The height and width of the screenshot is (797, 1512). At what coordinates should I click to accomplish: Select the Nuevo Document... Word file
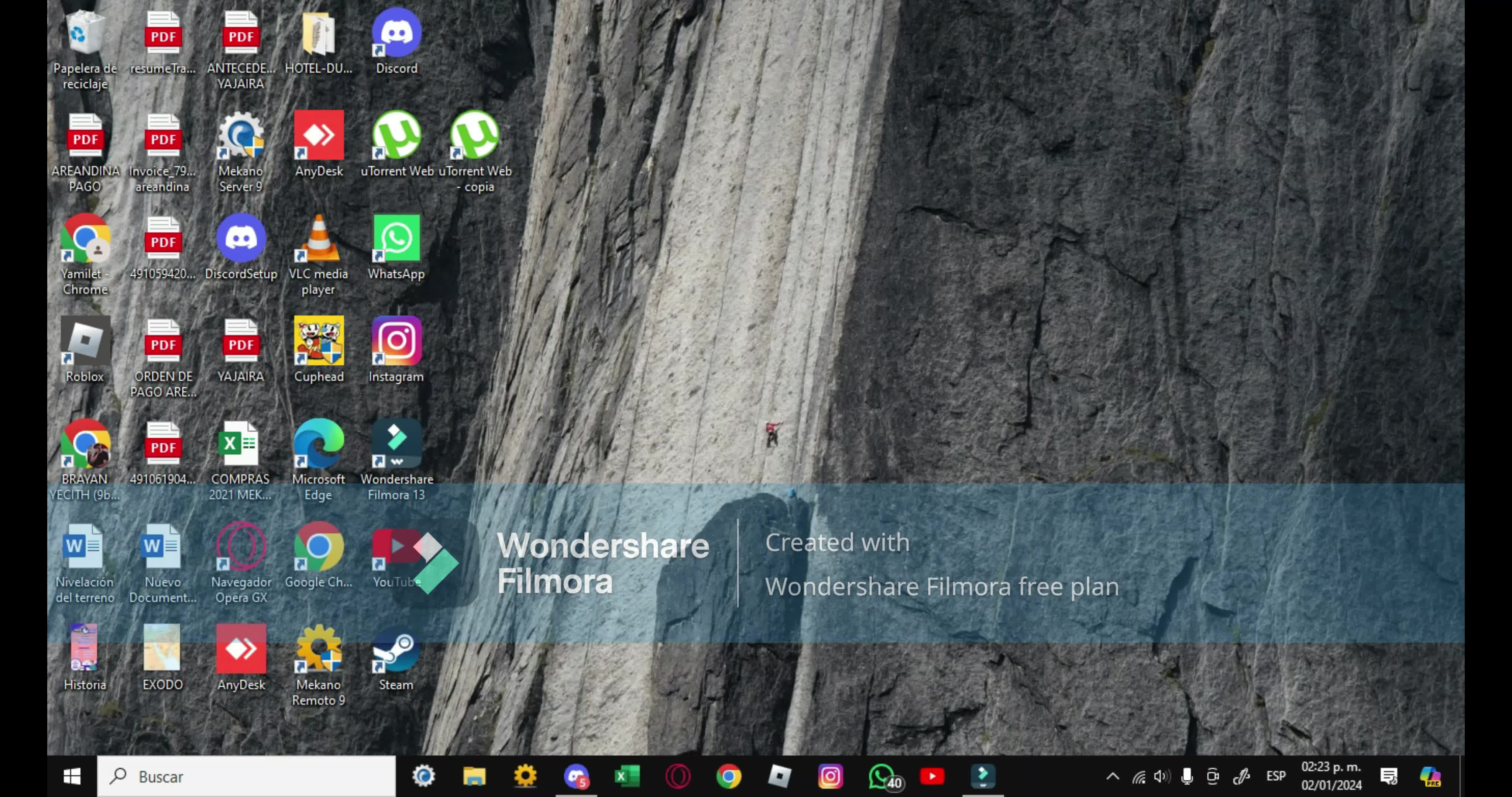[162, 563]
